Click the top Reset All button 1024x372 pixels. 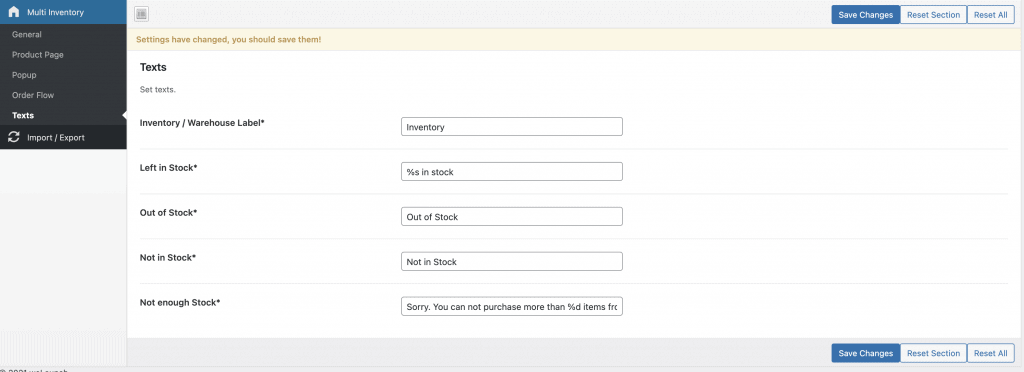[x=991, y=14]
